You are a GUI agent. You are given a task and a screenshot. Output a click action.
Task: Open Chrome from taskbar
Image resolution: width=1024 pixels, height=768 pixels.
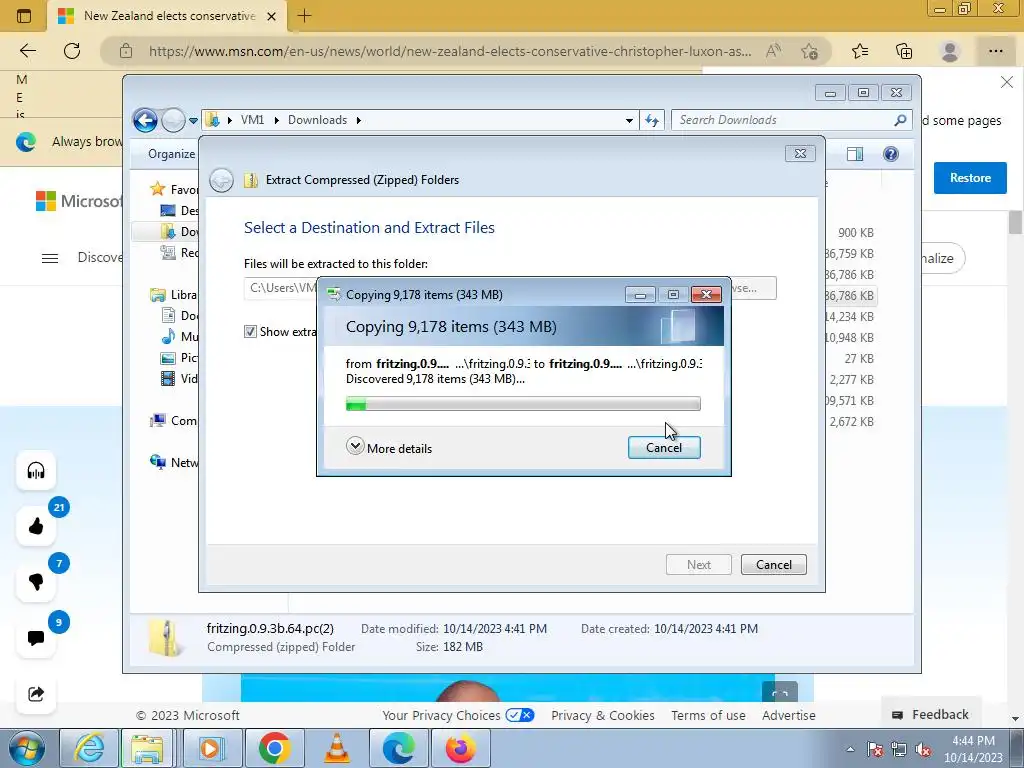coord(274,748)
